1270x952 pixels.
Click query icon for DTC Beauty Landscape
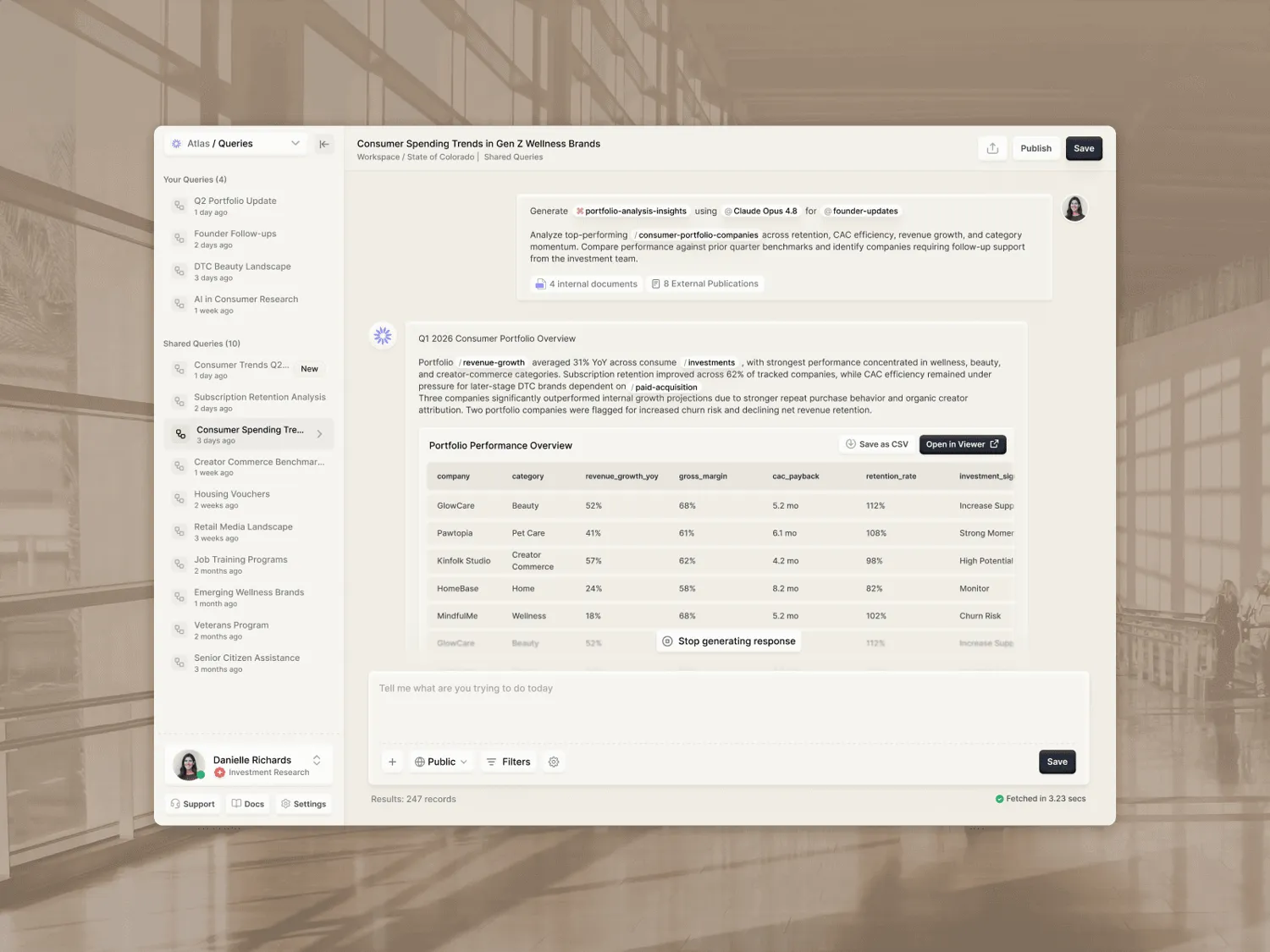click(179, 271)
